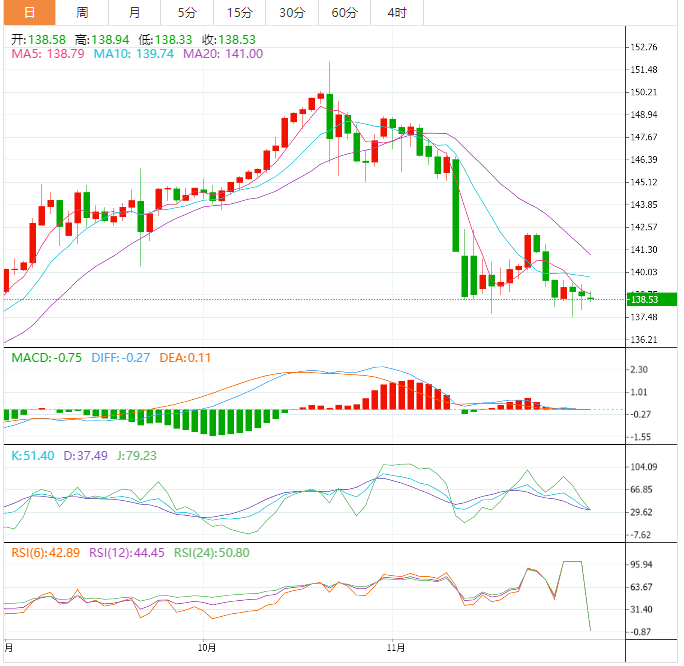Screen dimensions: 684x666
Task: Select the MACD: -0.75 indicator label
Action: (x=47, y=357)
